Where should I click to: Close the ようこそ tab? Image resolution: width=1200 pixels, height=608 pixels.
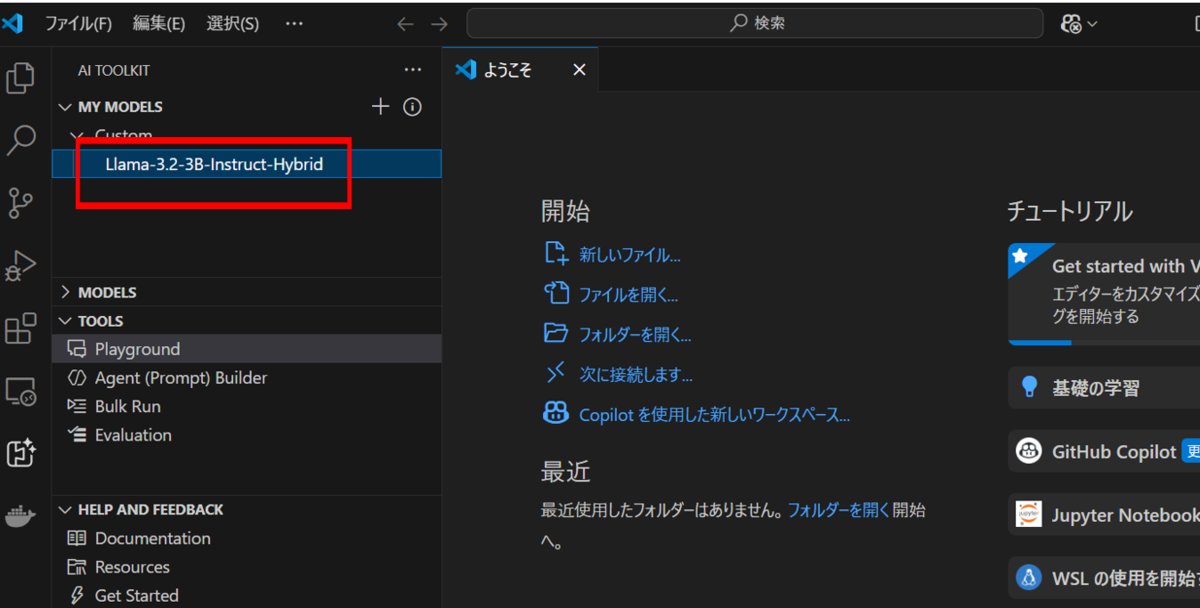pos(578,70)
